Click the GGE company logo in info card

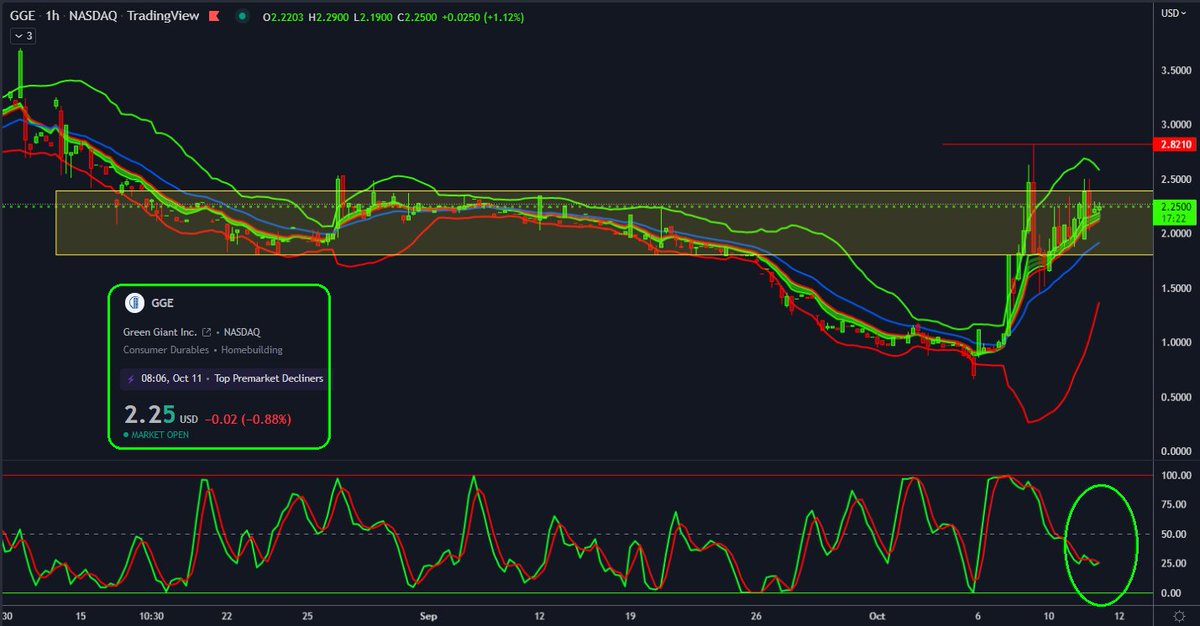click(x=134, y=304)
